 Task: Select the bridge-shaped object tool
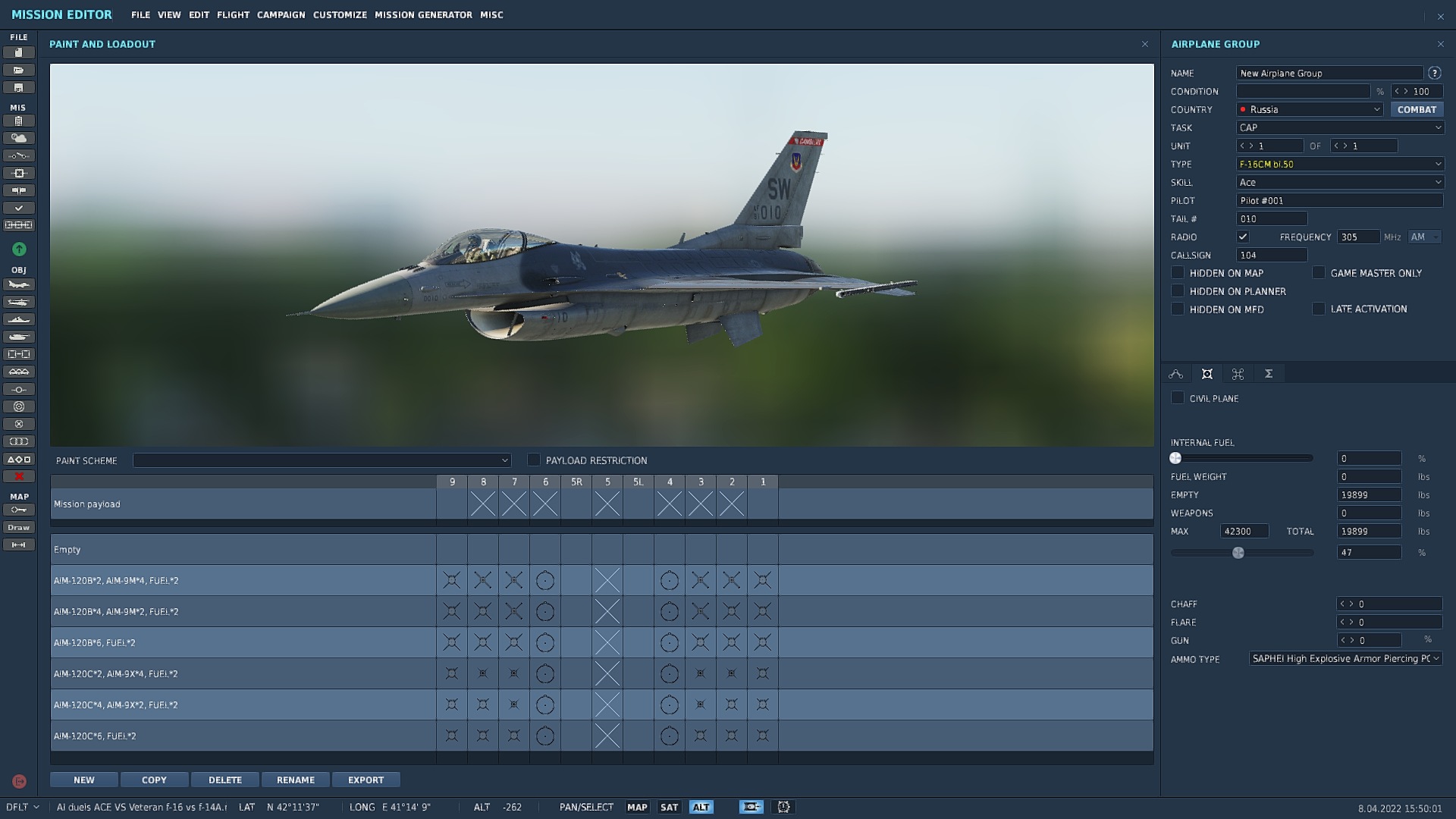pos(19,372)
